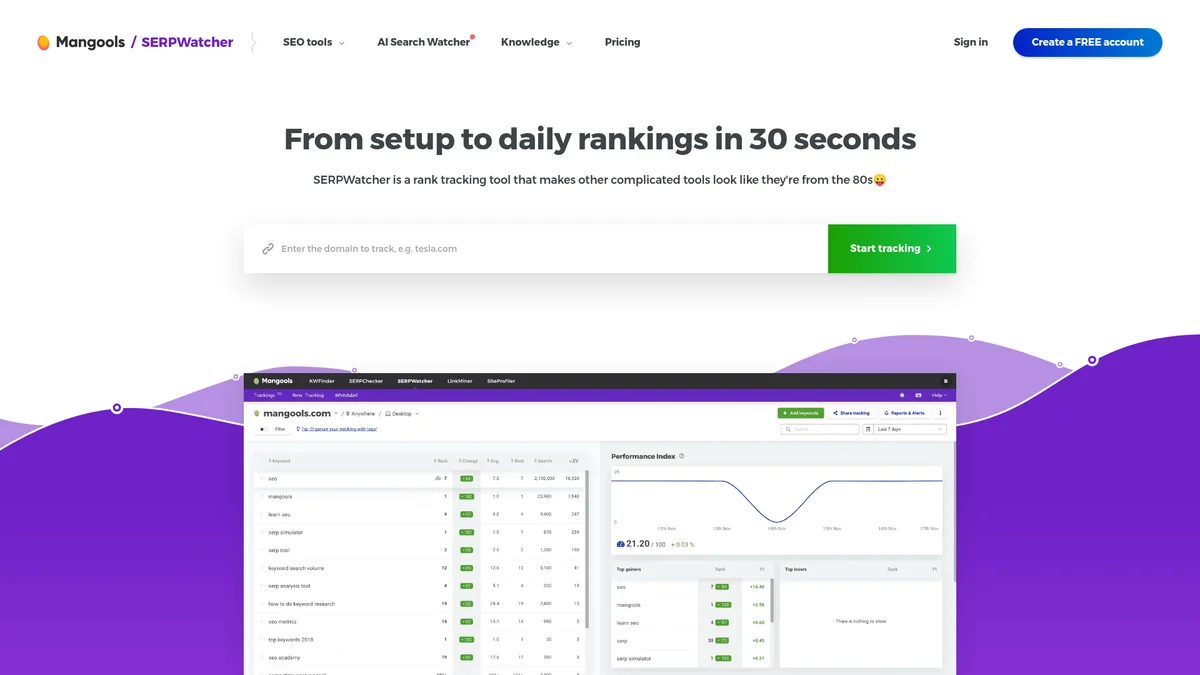Click the calendar icon beside Last 7 days

click(869, 429)
